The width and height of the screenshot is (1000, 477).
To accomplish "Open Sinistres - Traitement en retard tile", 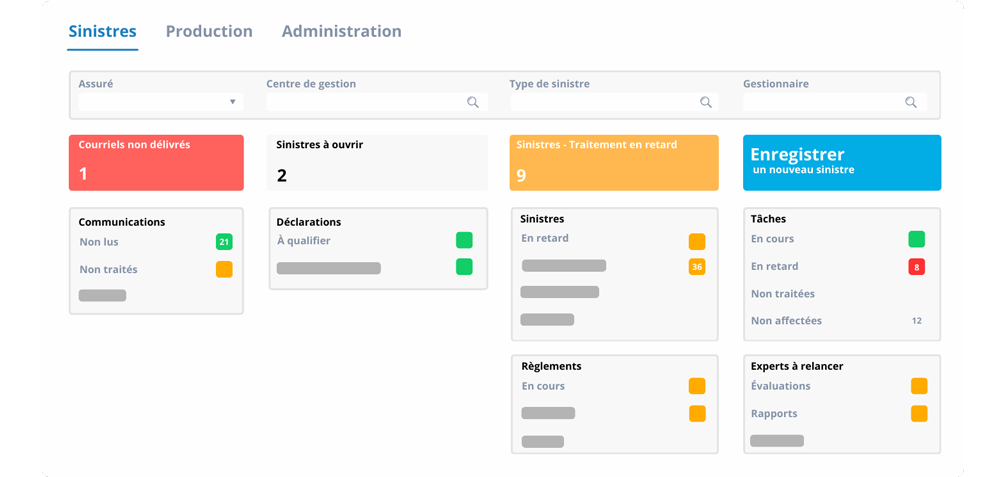I will tap(614, 163).
